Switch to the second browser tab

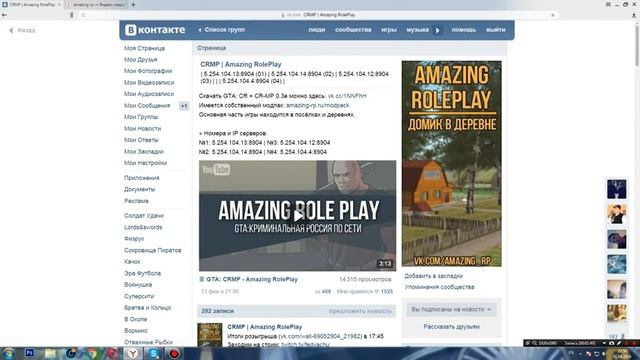coord(96,4)
